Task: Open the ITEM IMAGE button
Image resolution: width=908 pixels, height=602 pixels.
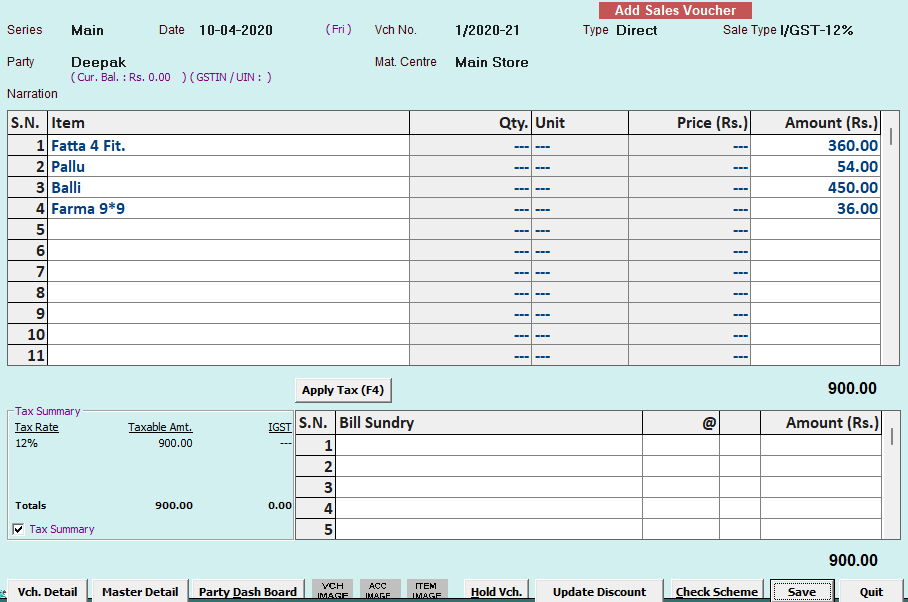Action: pos(427,590)
